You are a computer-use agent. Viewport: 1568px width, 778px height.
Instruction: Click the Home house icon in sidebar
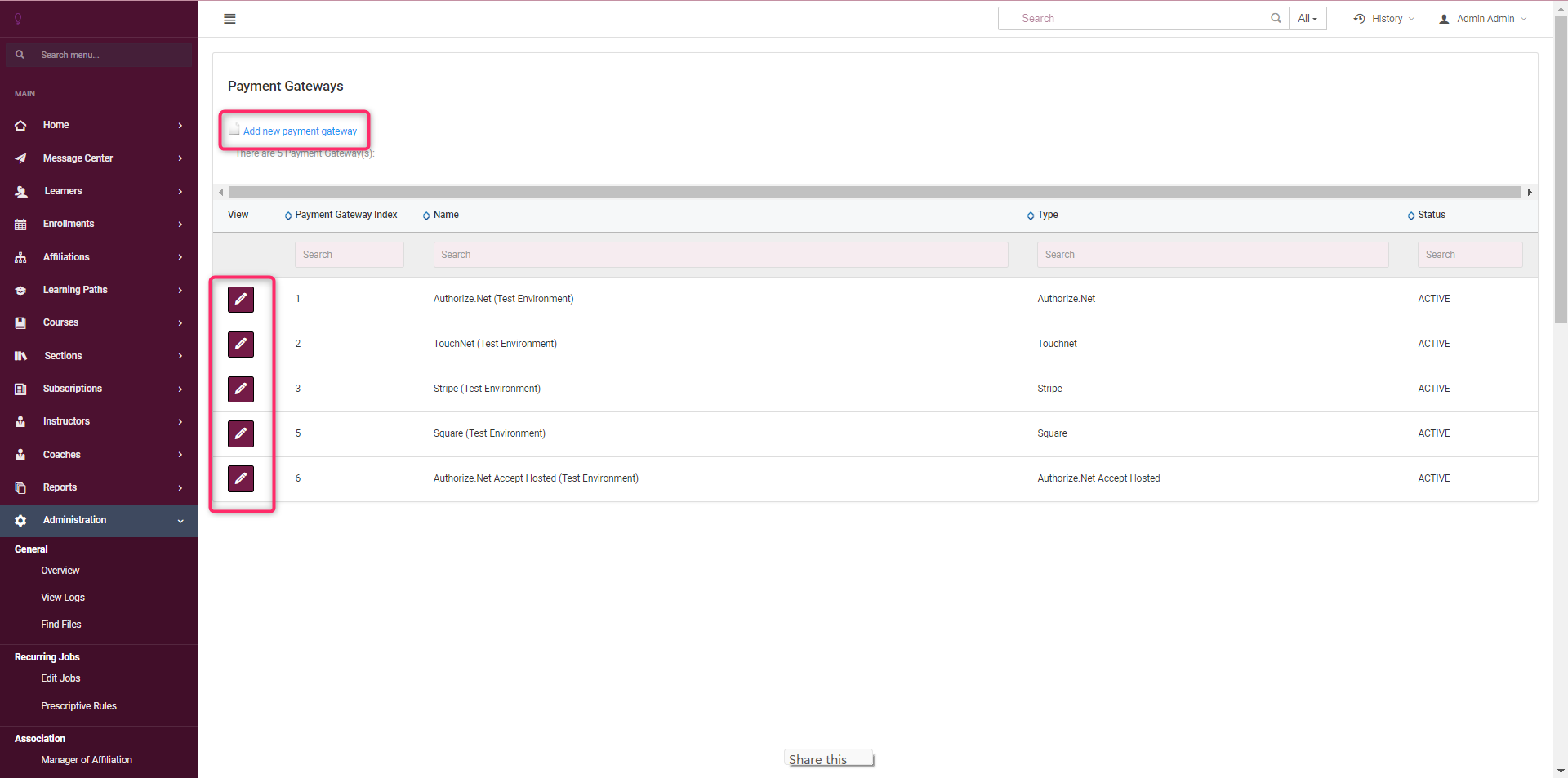[20, 125]
